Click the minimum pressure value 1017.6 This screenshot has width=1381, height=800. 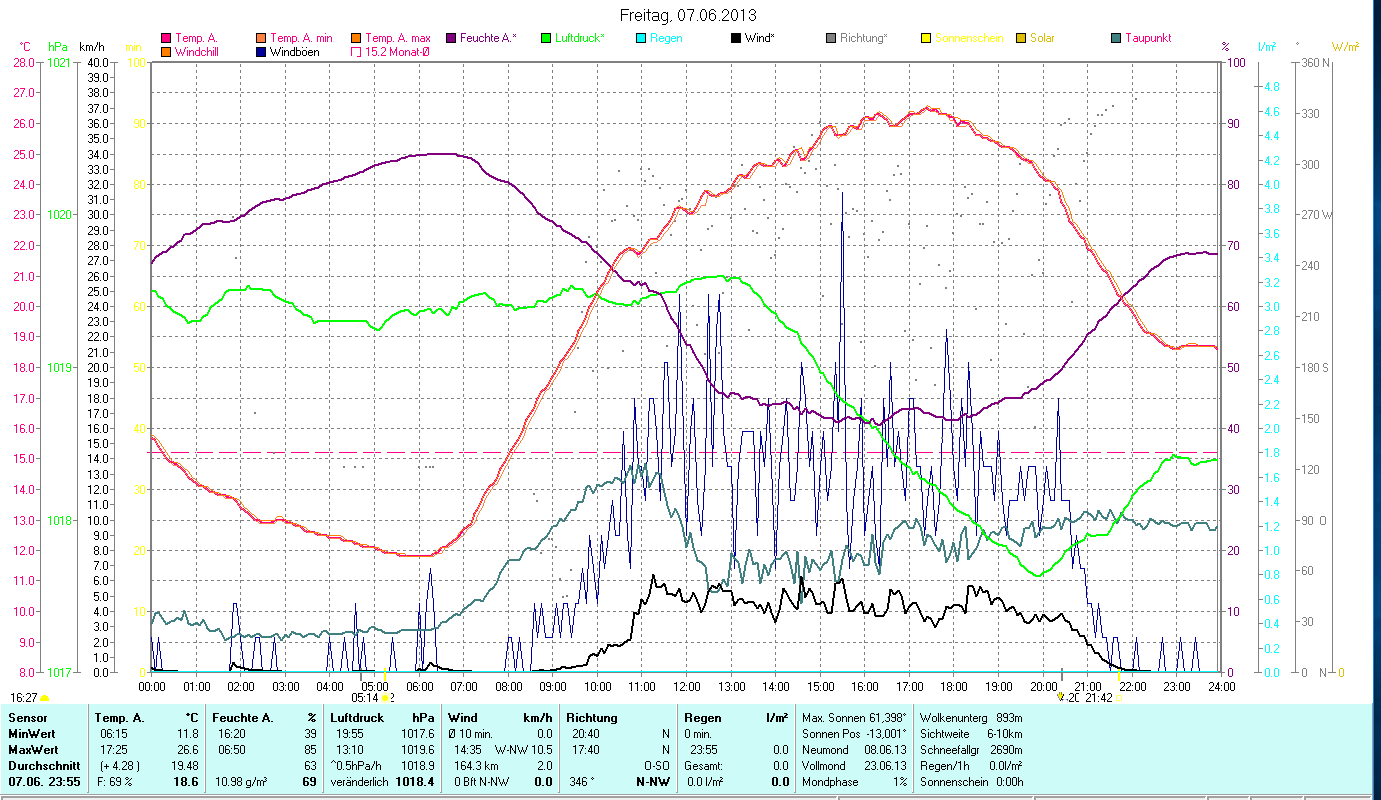tap(420, 733)
